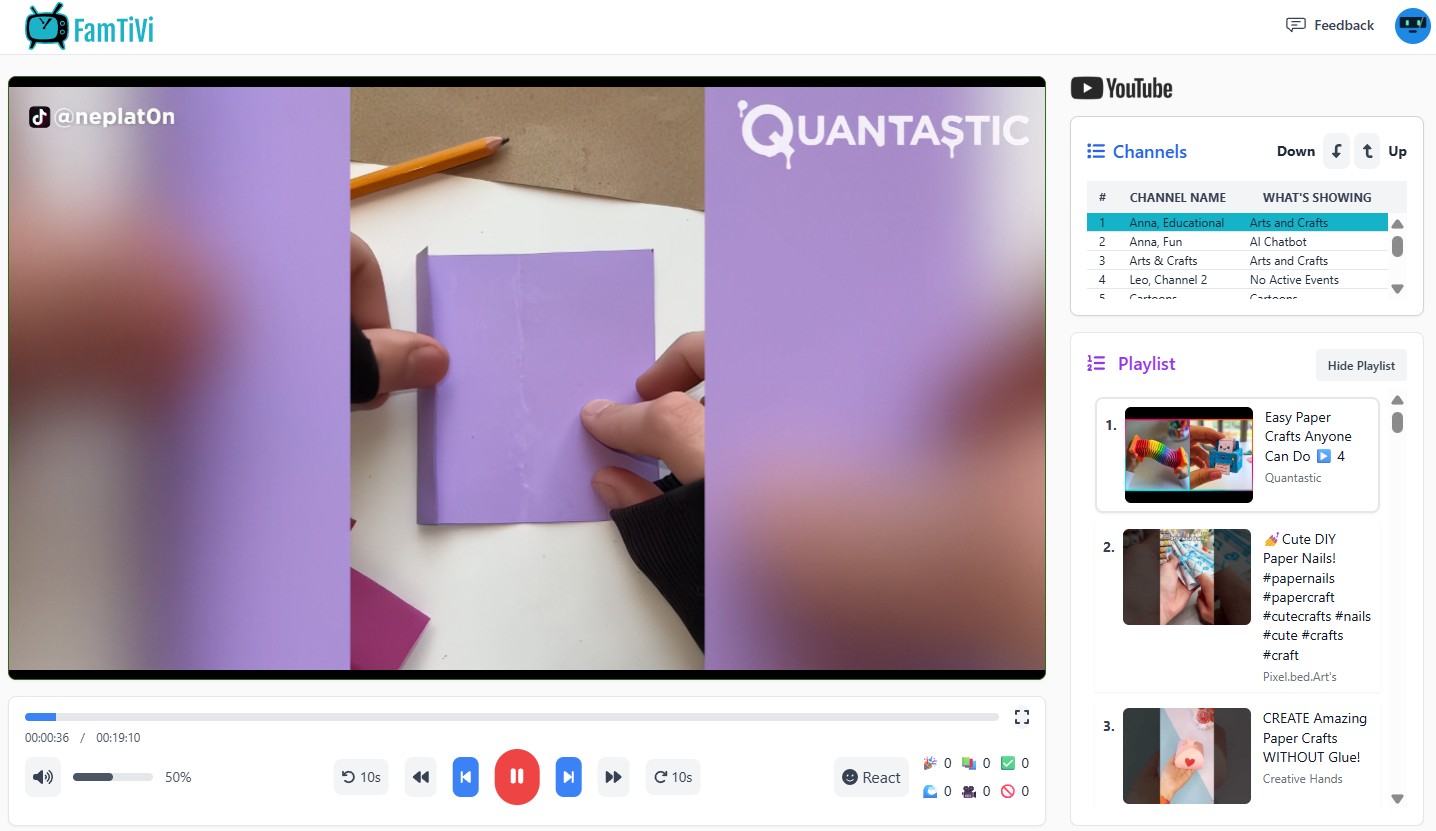Open the React emoji picker
This screenshot has height=831, width=1436.
[871, 777]
